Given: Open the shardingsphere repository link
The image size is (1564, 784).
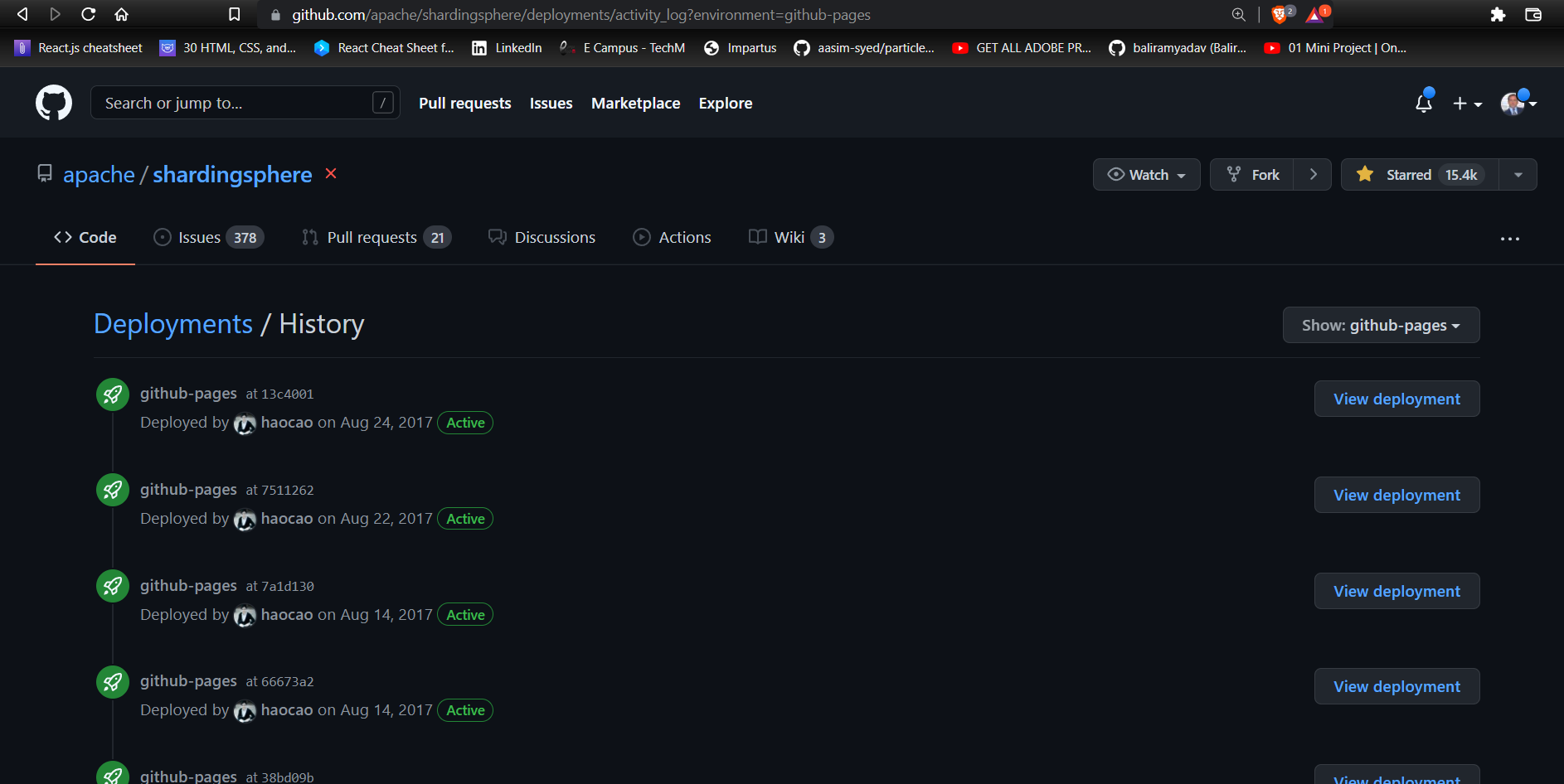Looking at the screenshot, I should coord(232,174).
